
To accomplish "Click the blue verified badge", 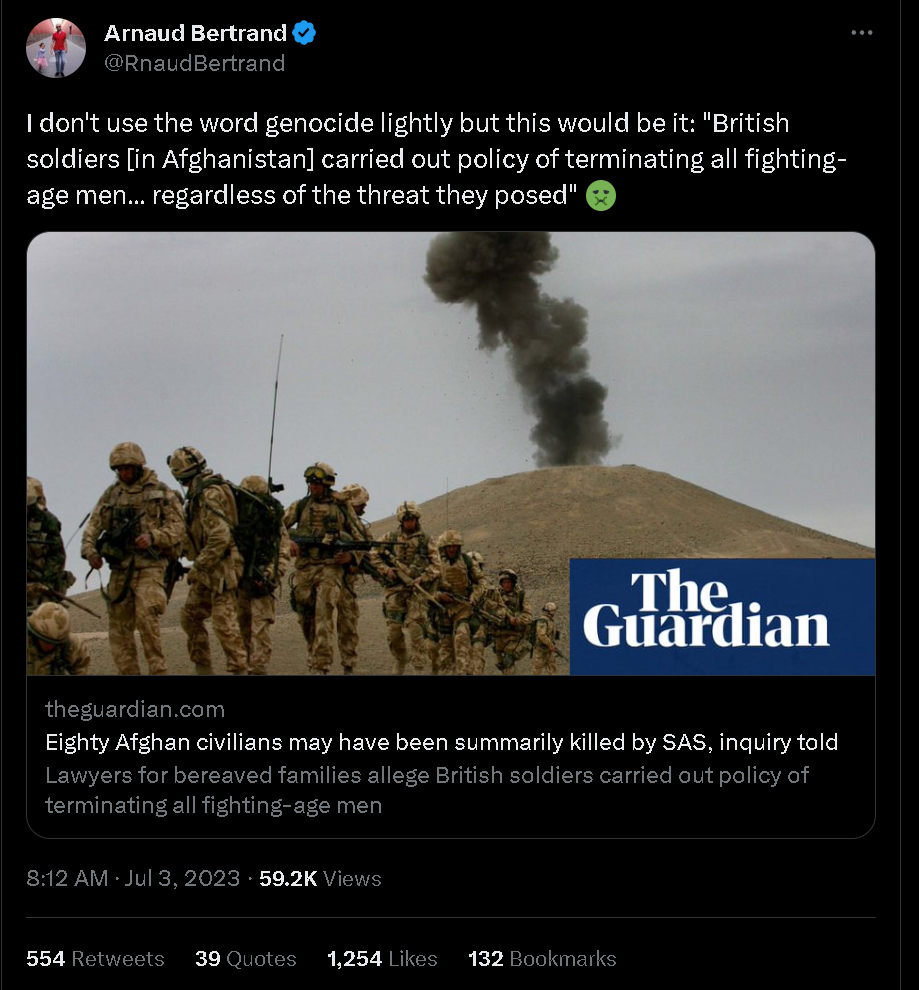I will [304, 33].
